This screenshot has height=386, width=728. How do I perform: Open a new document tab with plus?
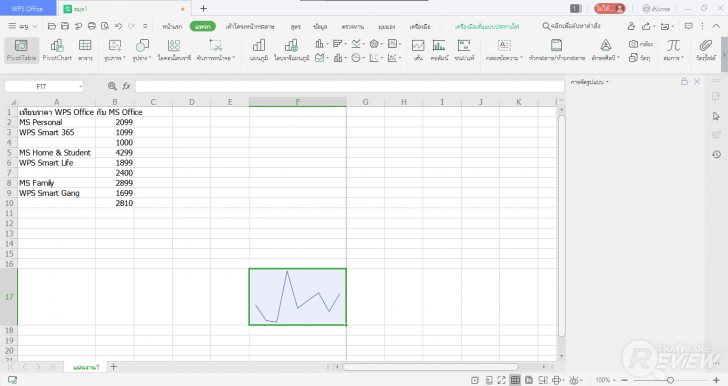coord(203,8)
